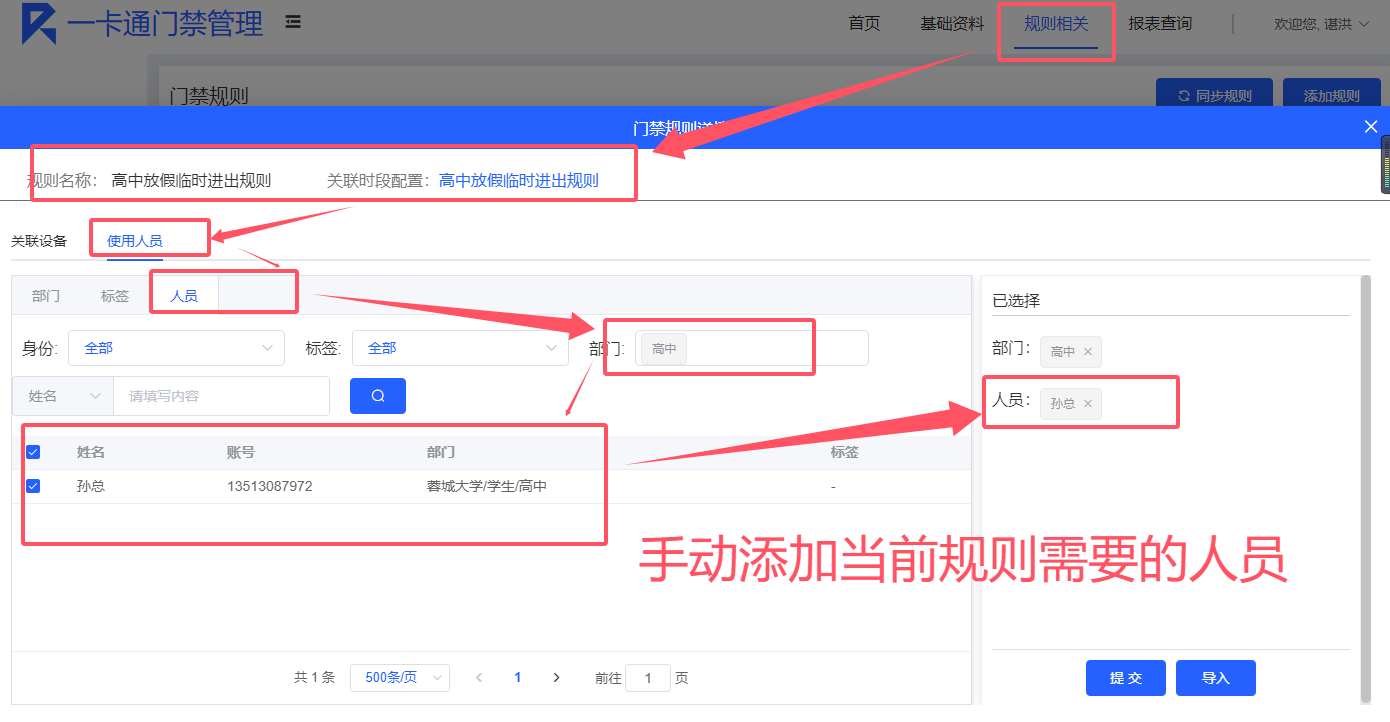Viewport: 1390px width, 722px height.
Task: Switch to the 标签 tab
Action: pyautogui.click(x=115, y=296)
